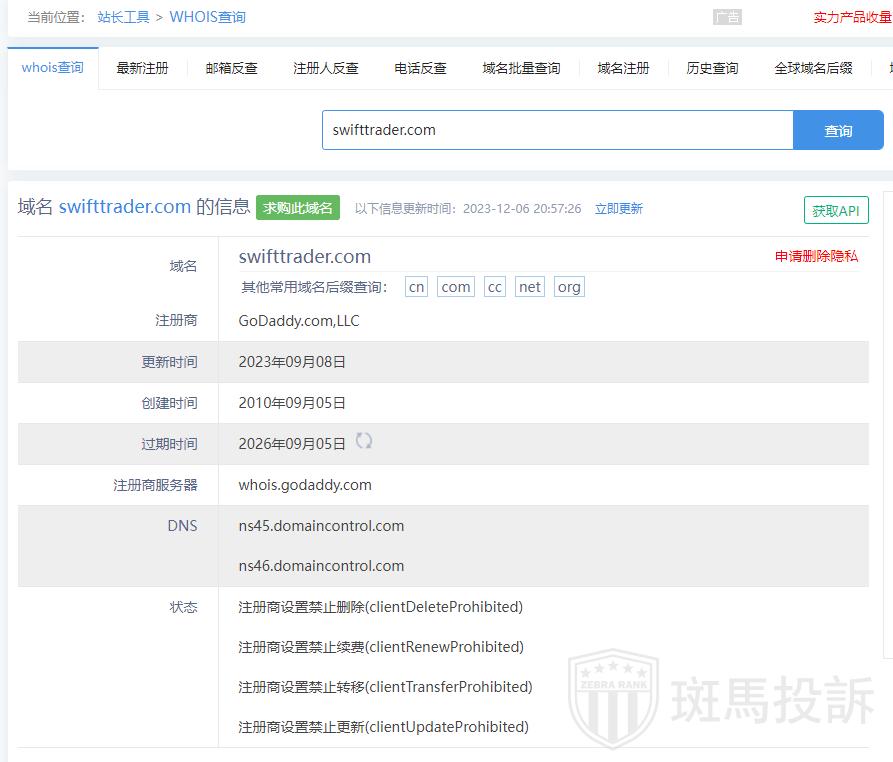Select 注册人反查 tab
Image resolution: width=893 pixels, height=762 pixels.
click(325, 68)
